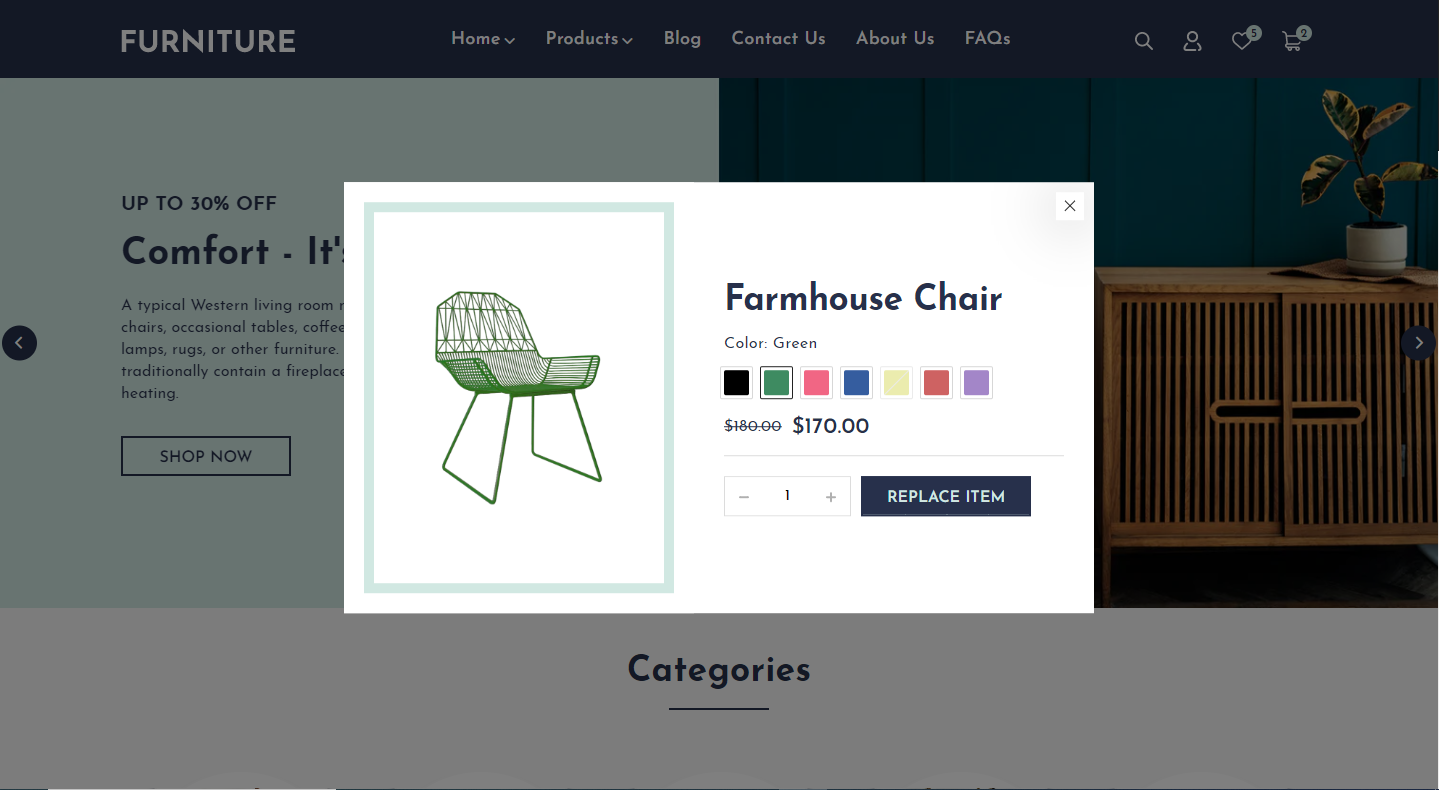Open the search icon in header
Viewport: 1439px width, 790px height.
pyautogui.click(x=1144, y=41)
